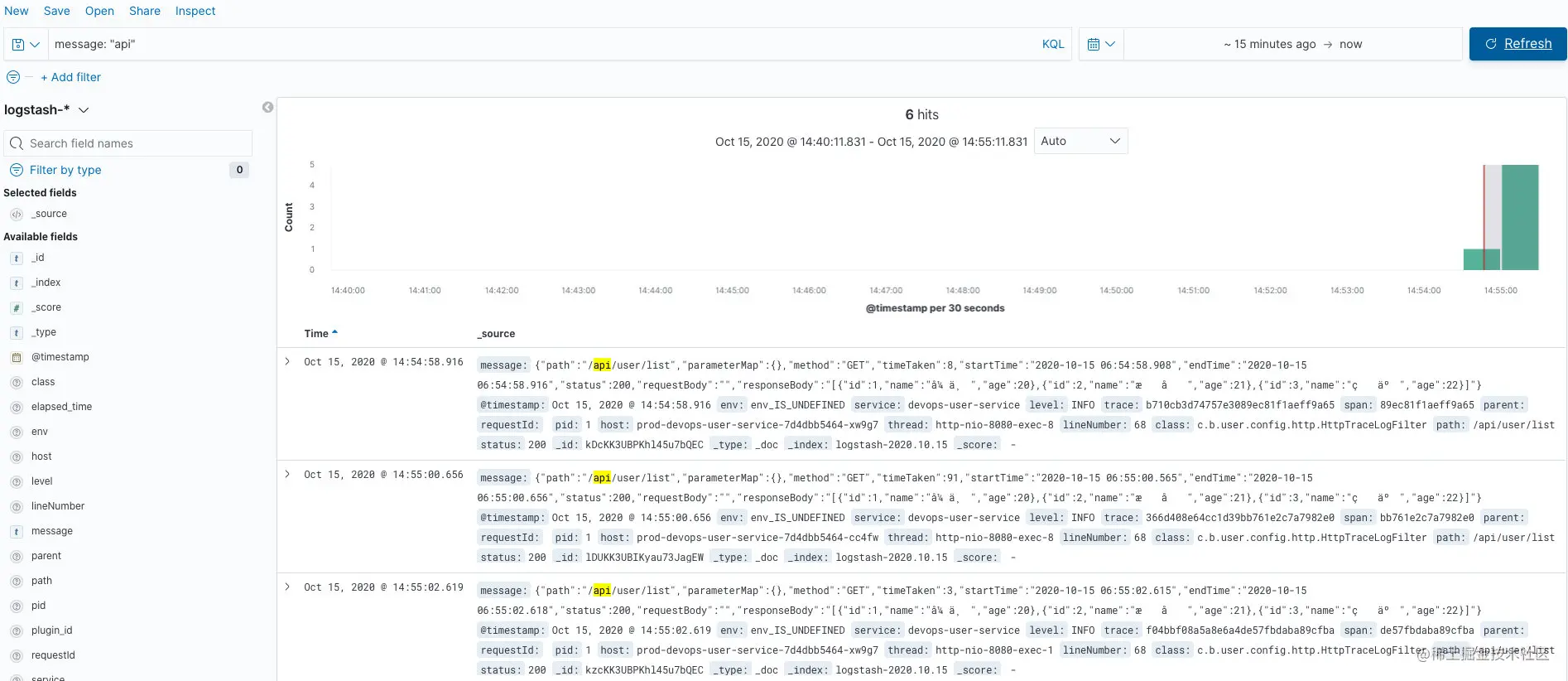The image size is (1568, 681).
Task: Open the Save menu item
Action: pos(57,11)
